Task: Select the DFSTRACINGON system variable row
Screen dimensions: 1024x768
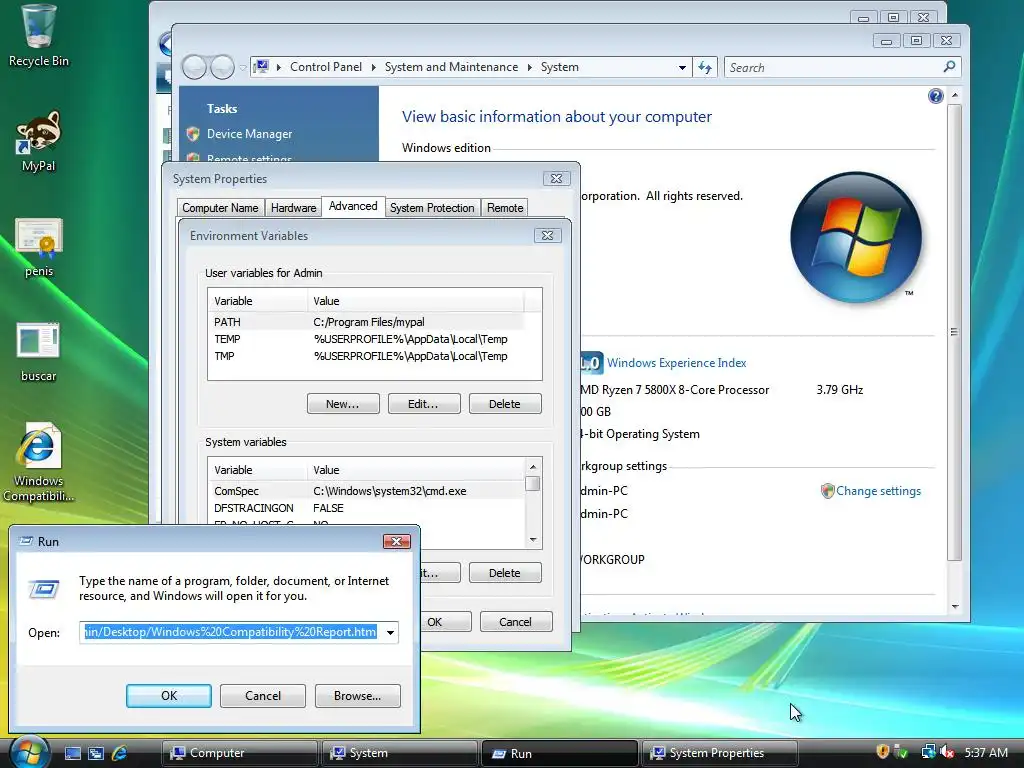Action: 367,508
